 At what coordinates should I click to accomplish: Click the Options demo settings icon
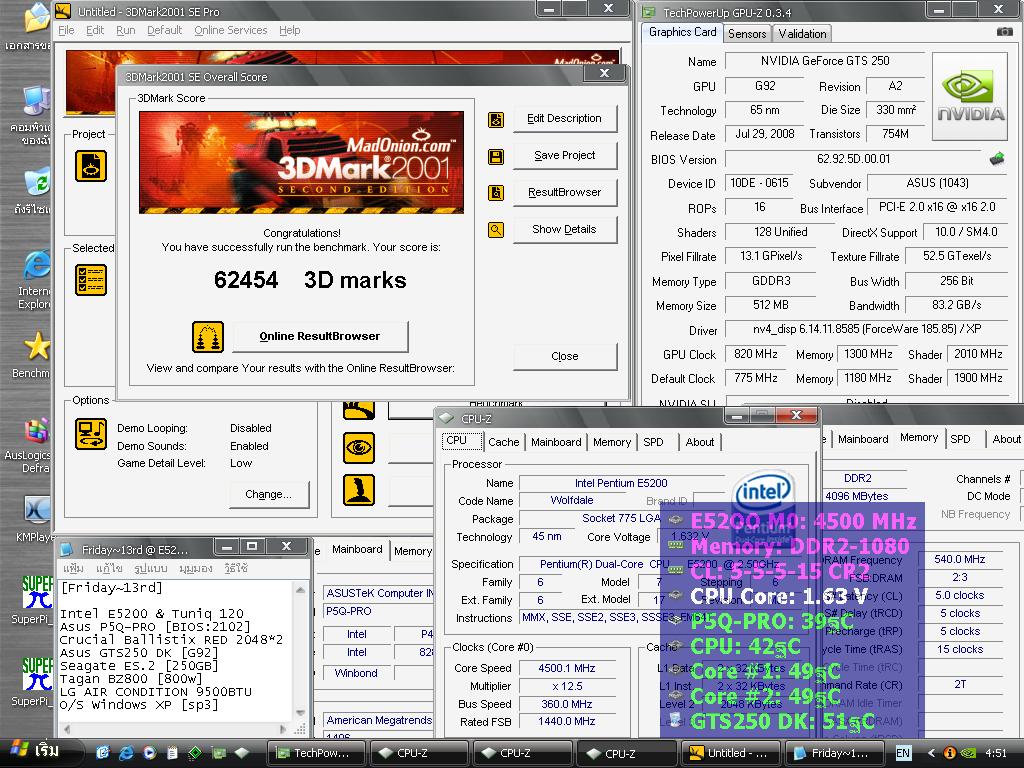coord(91,434)
